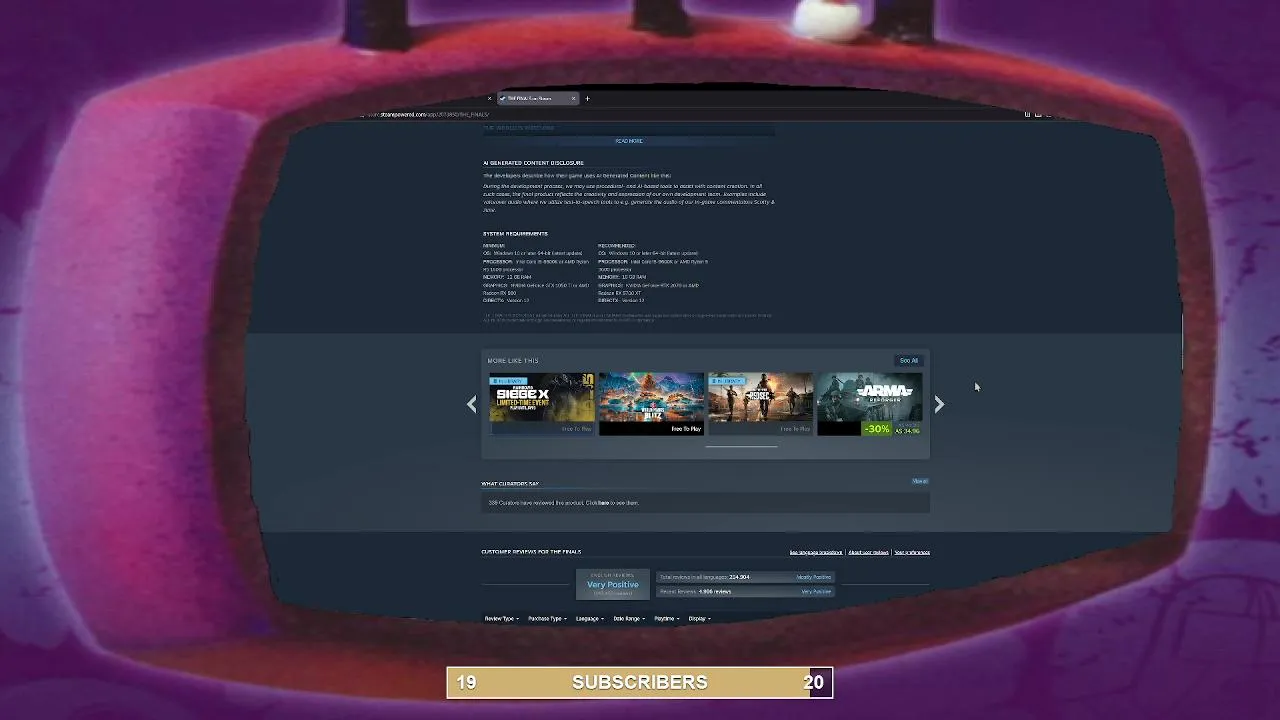Click the carousel scroll indicator bar

pyautogui.click(x=741, y=447)
